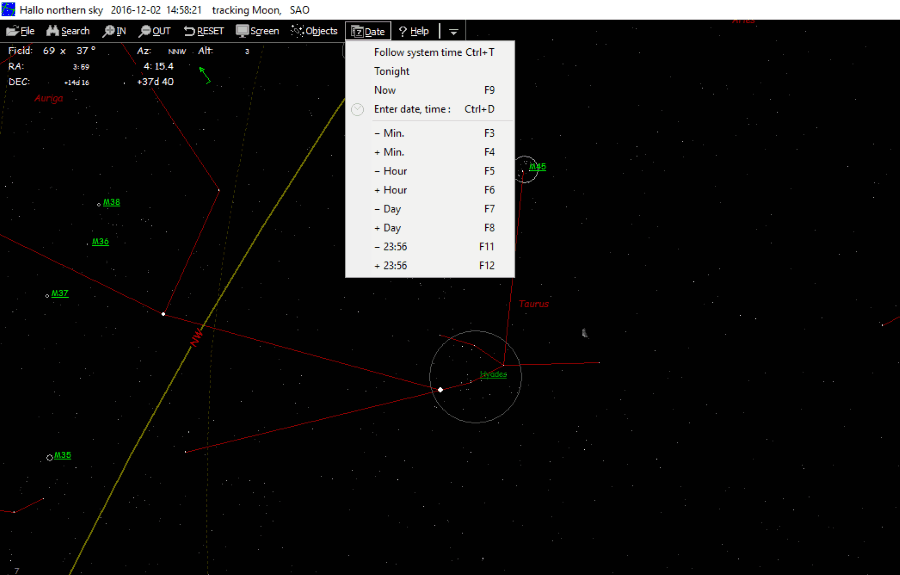Click the application icon in title bar
The image size is (900, 575).
[8, 10]
